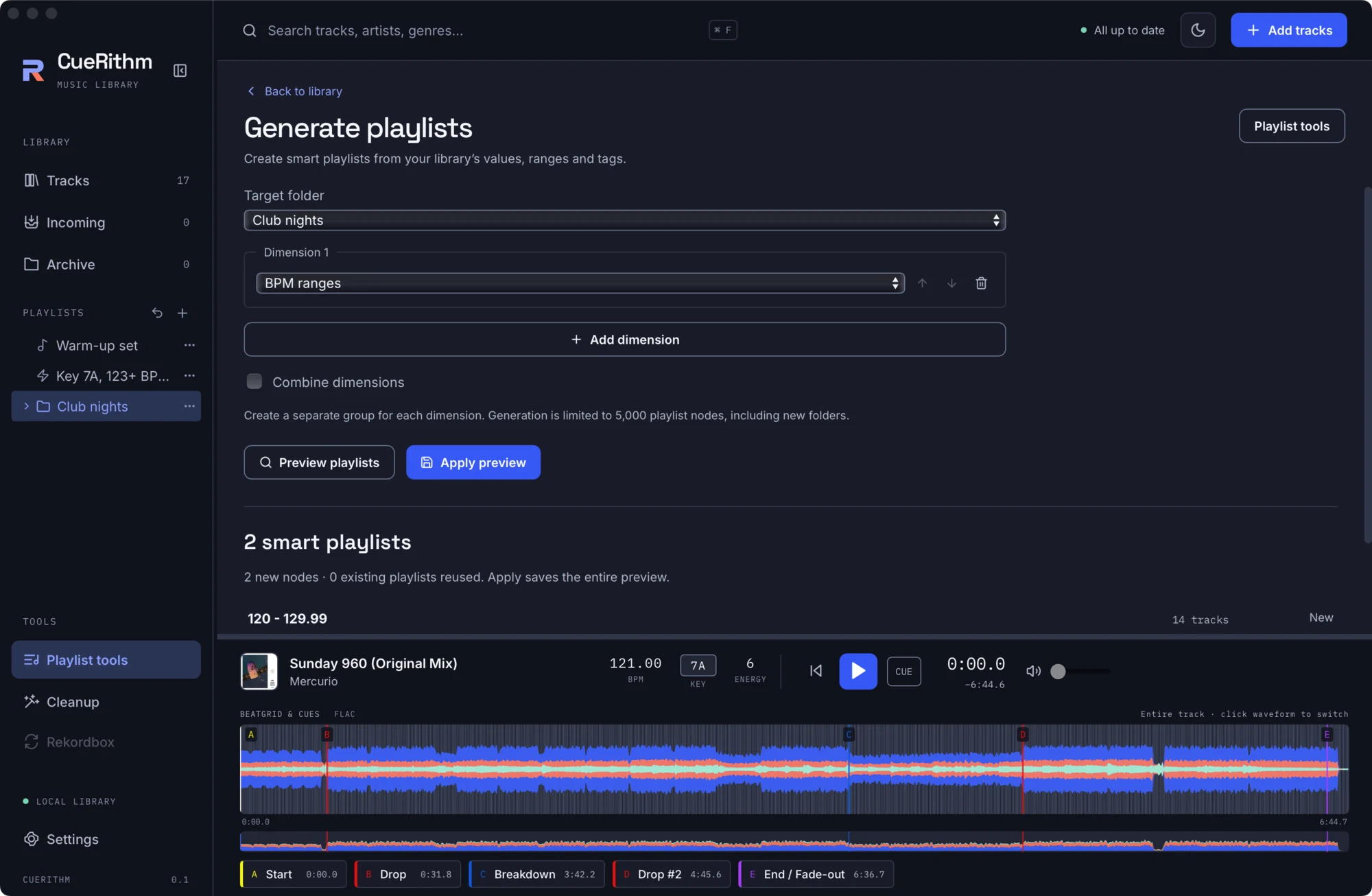Screen dimensions: 1372x896
Task: Open Target folder dropdown
Action: tap(624, 220)
